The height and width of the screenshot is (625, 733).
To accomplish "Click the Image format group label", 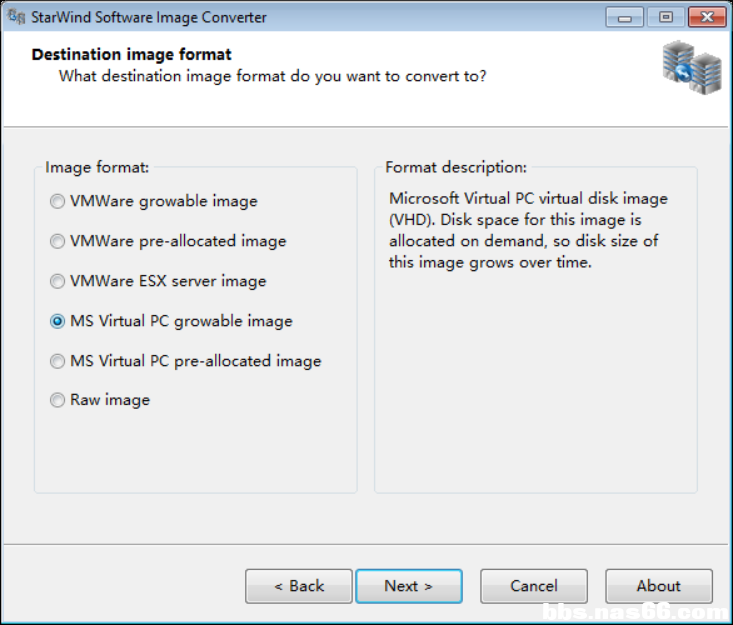I will [x=97, y=167].
